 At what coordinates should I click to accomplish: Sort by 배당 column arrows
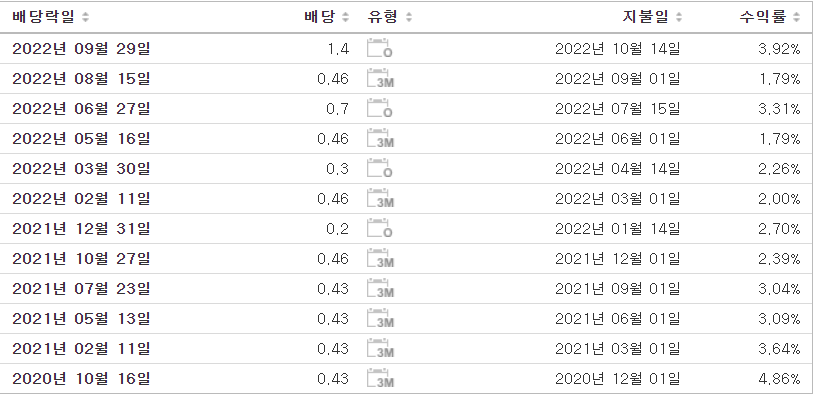[x=345, y=18]
